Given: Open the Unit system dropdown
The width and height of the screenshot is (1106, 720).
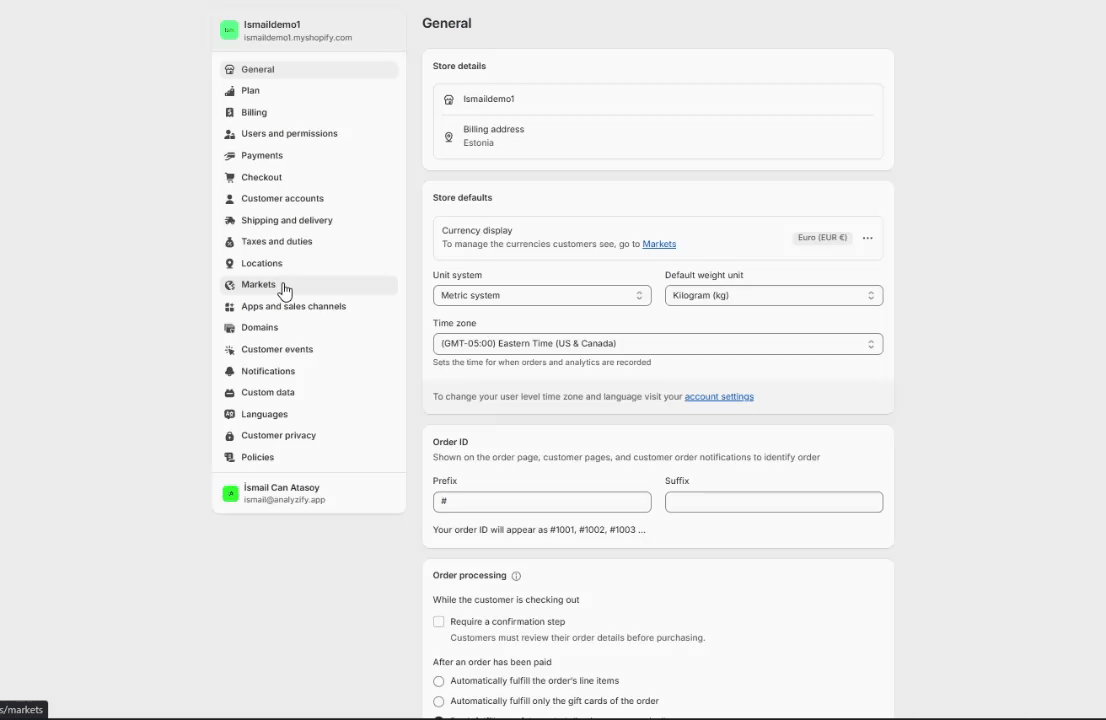Looking at the screenshot, I should 542,295.
